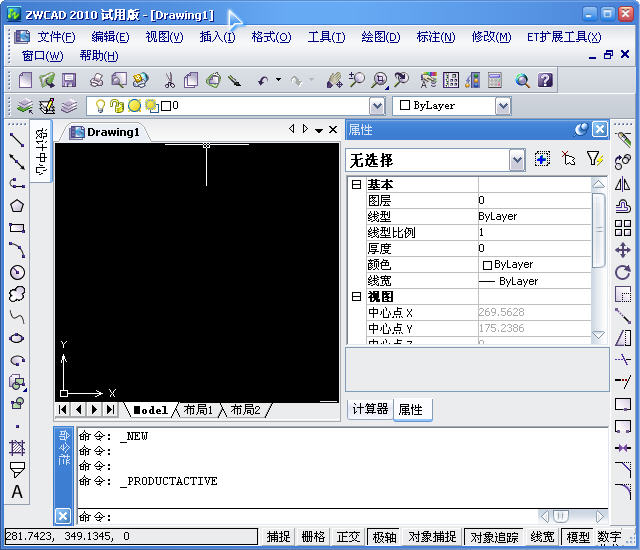Viewport: 640px width, 550px height.
Task: Click the Save icon in toolbar
Action: pyautogui.click(x=69, y=80)
